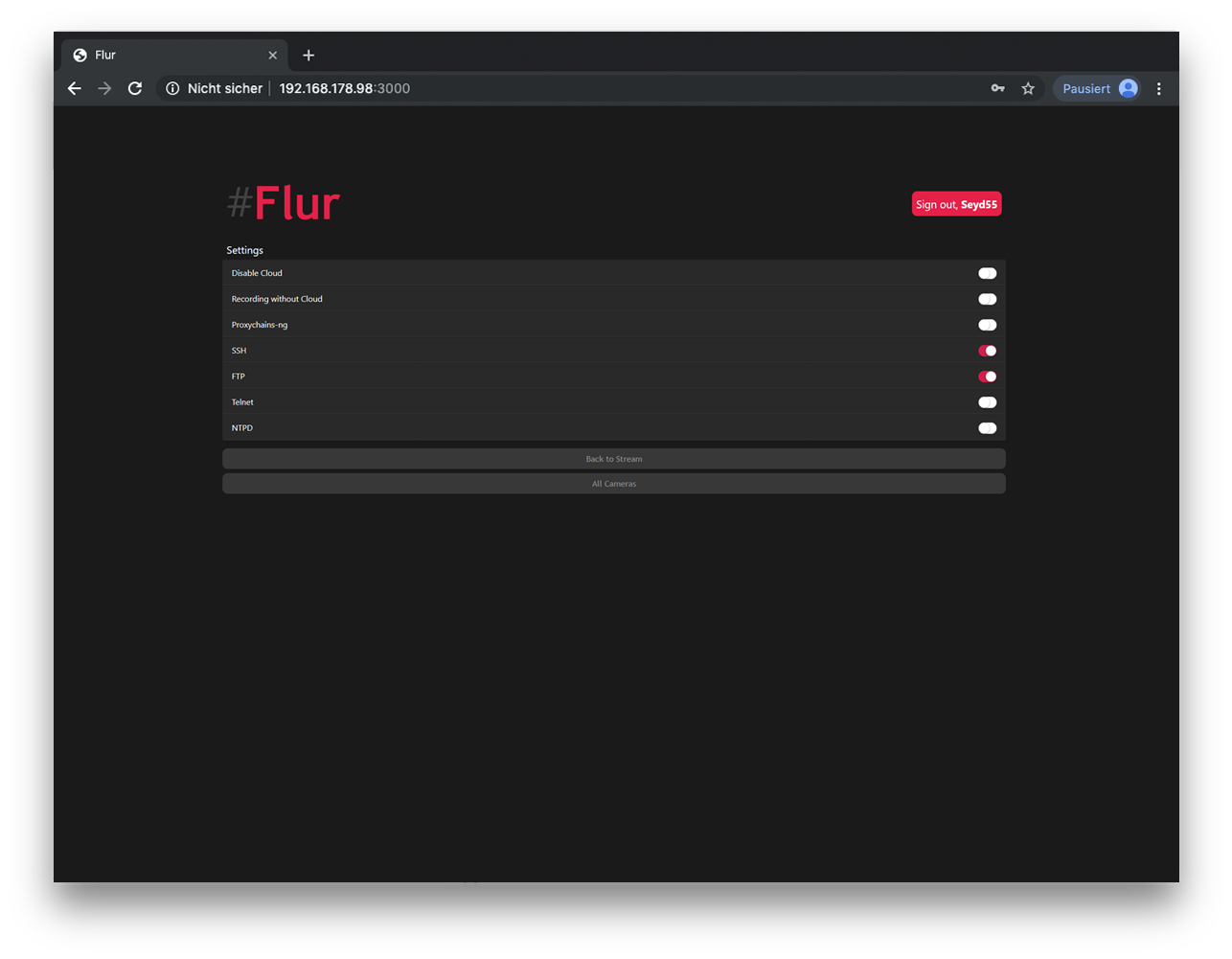Enable the Telnet switch
1232x959 pixels.
click(x=988, y=402)
